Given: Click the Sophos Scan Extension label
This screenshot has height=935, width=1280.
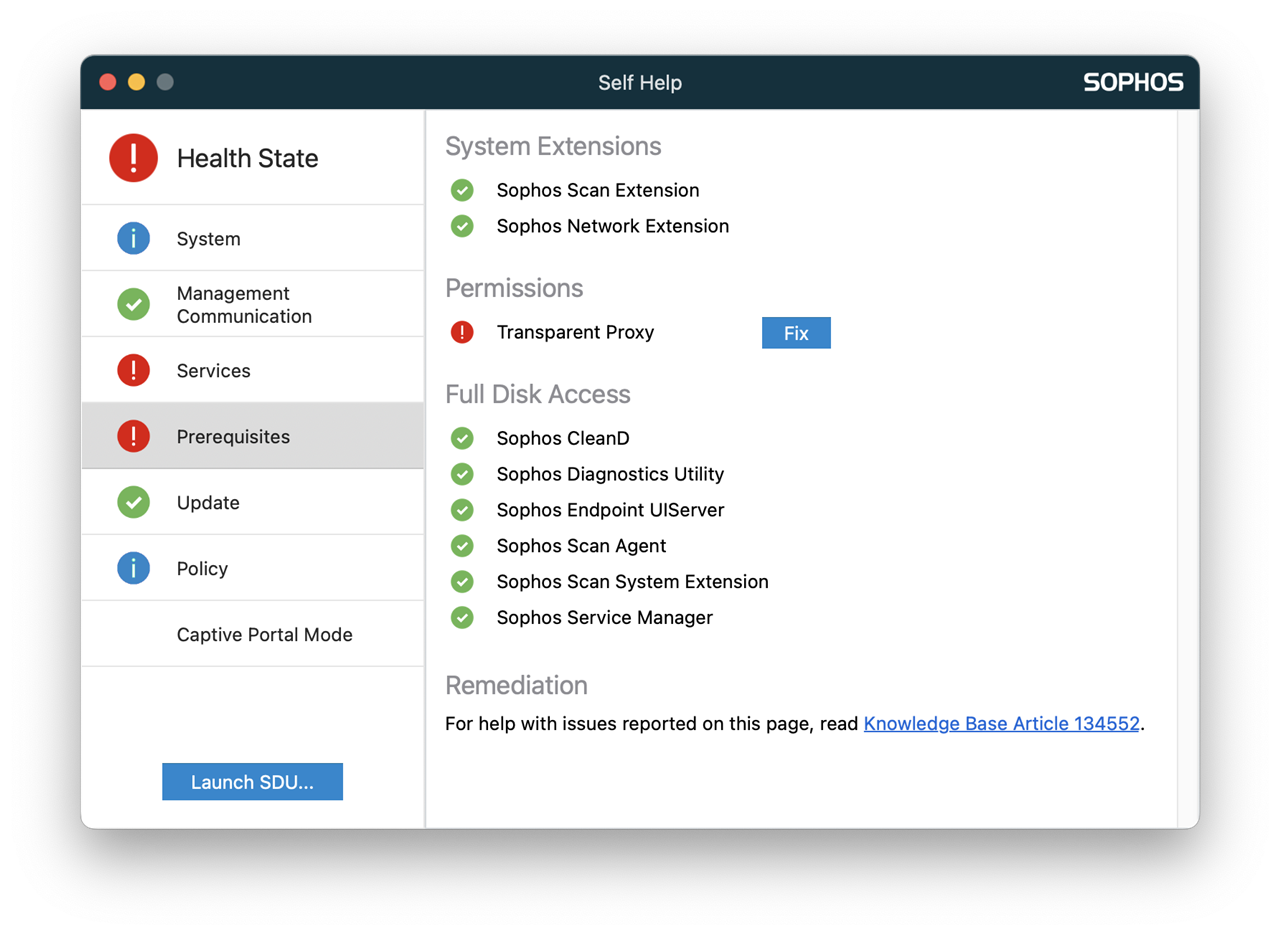Looking at the screenshot, I should 598,190.
